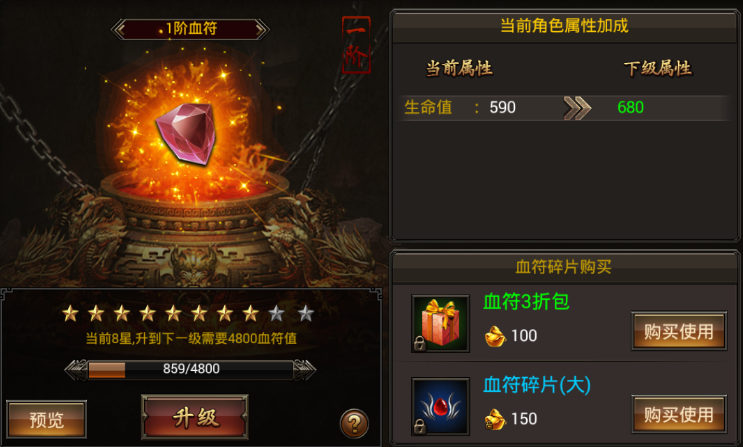Click the red gift box 血符3折包 icon
Viewport: 743px width, 447px height.
[440, 323]
